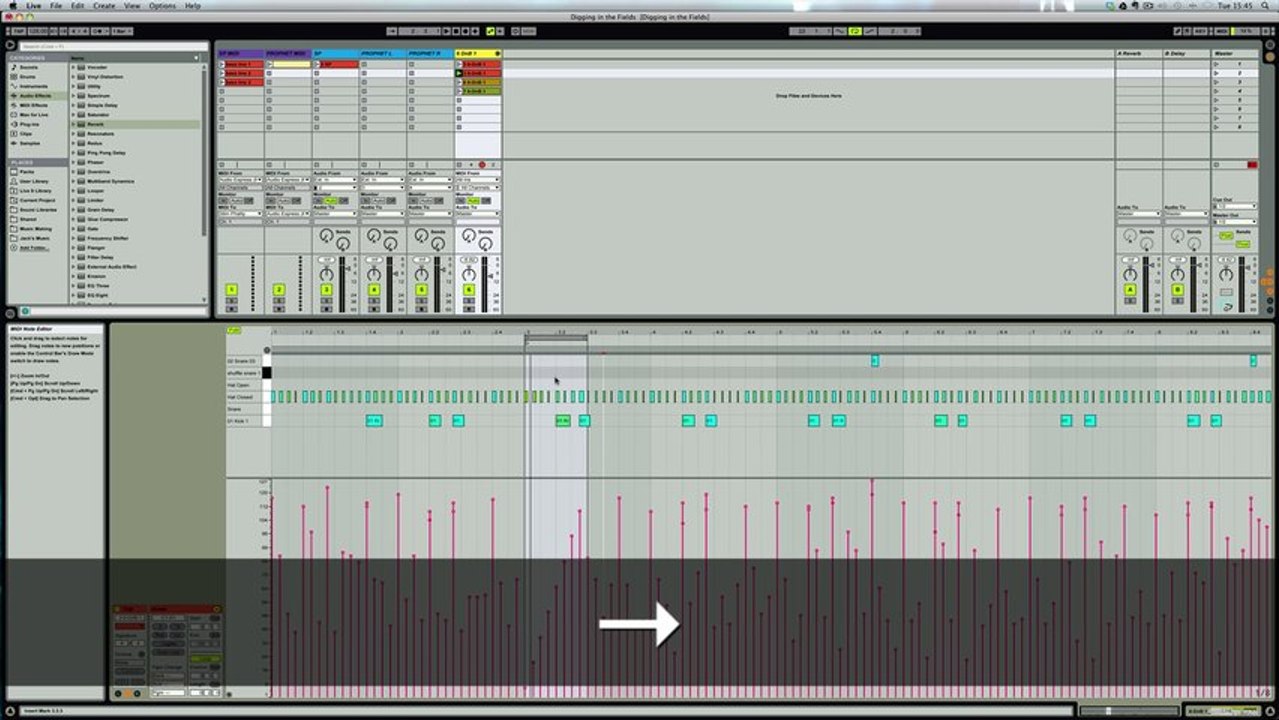Open the 1 Bar quantization menu
The width and height of the screenshot is (1279, 720).
[x=122, y=32]
